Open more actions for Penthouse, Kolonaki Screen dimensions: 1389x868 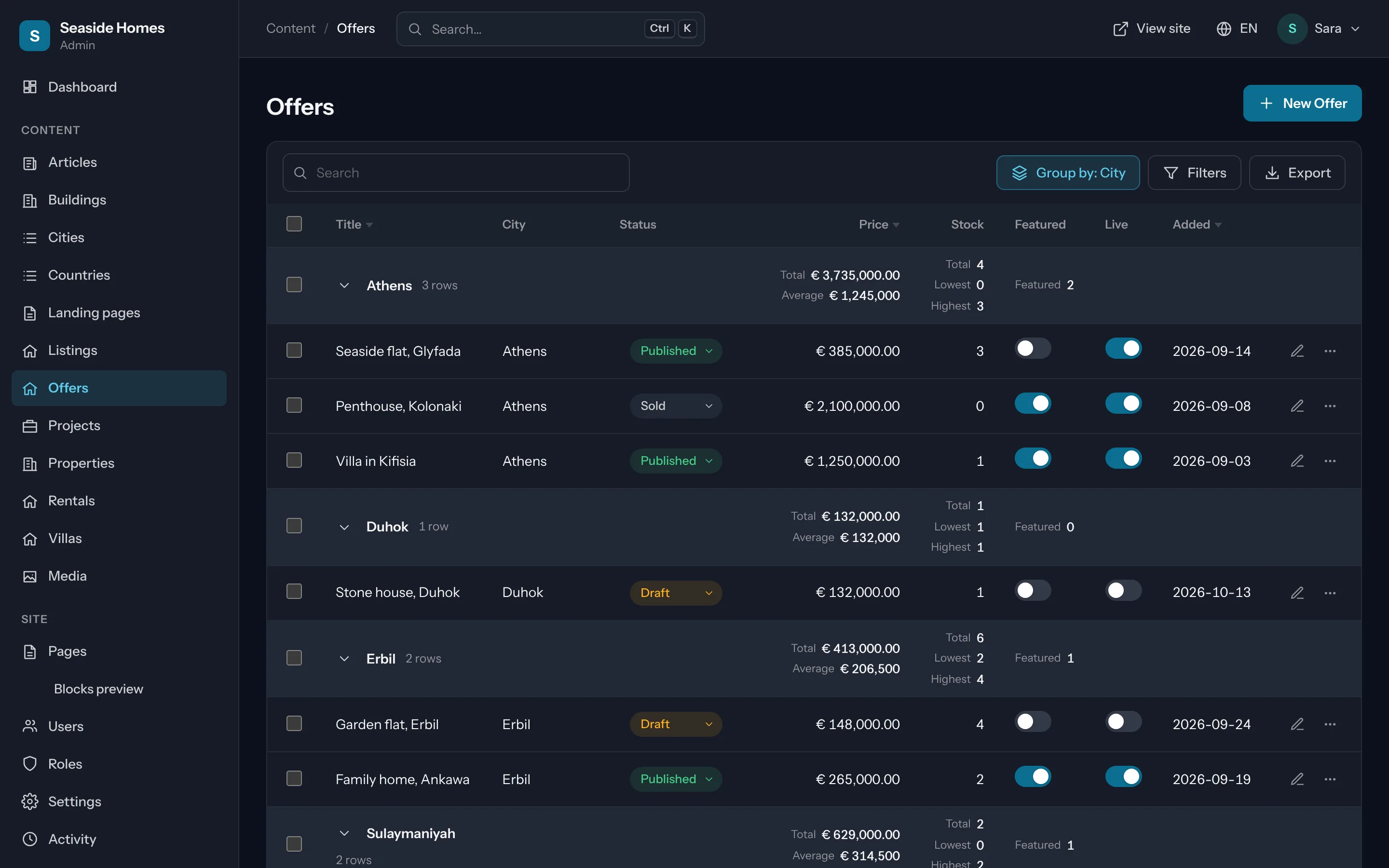pyautogui.click(x=1330, y=406)
